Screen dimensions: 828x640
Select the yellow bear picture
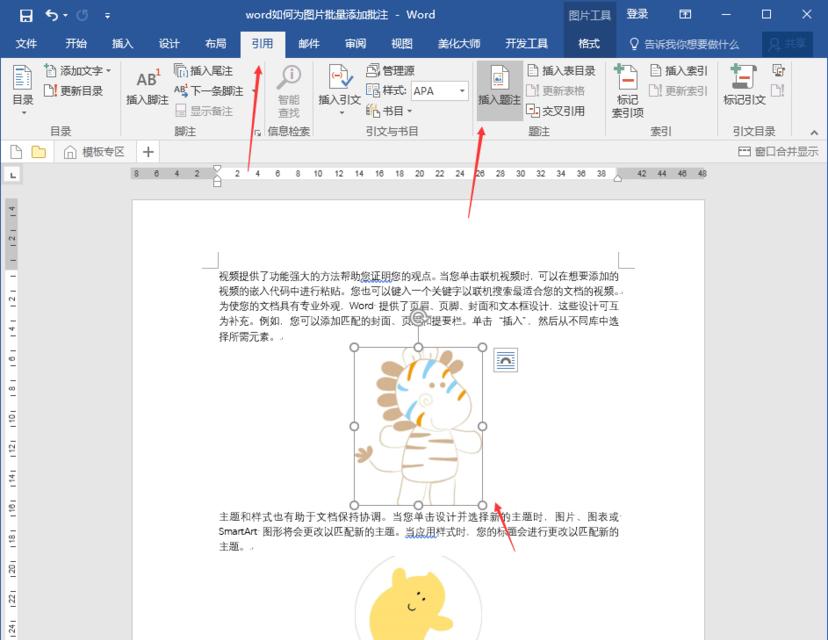click(x=418, y=598)
